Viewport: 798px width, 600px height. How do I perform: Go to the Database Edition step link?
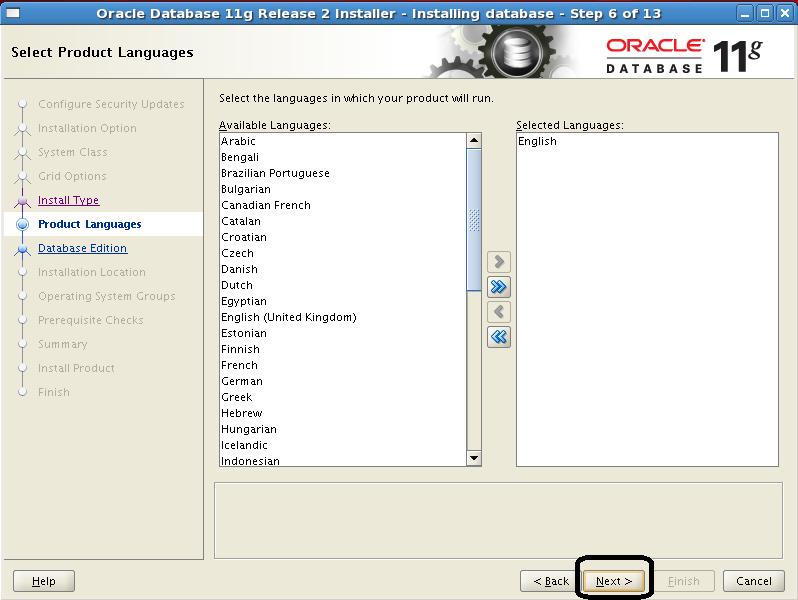tap(82, 248)
